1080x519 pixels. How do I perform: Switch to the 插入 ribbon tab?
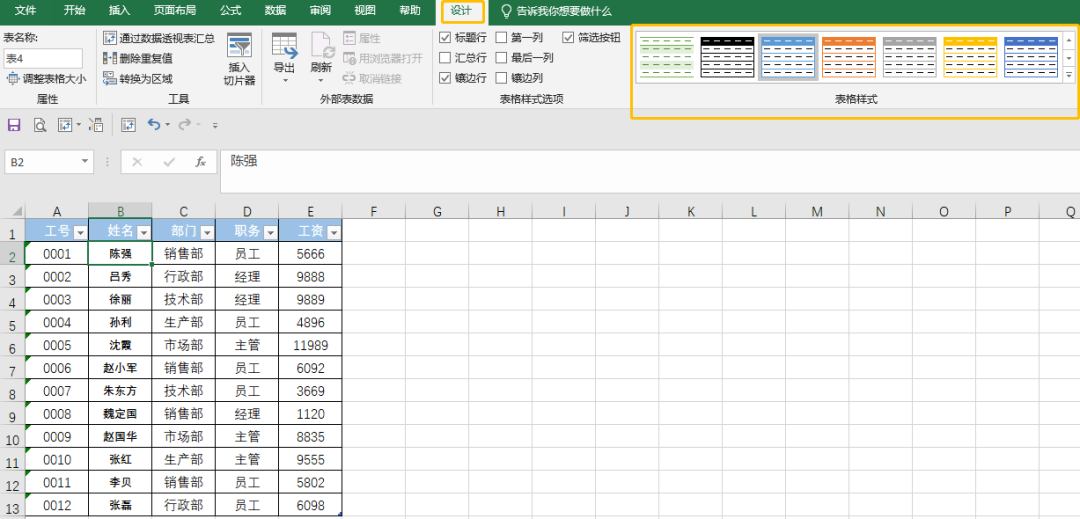tap(119, 11)
